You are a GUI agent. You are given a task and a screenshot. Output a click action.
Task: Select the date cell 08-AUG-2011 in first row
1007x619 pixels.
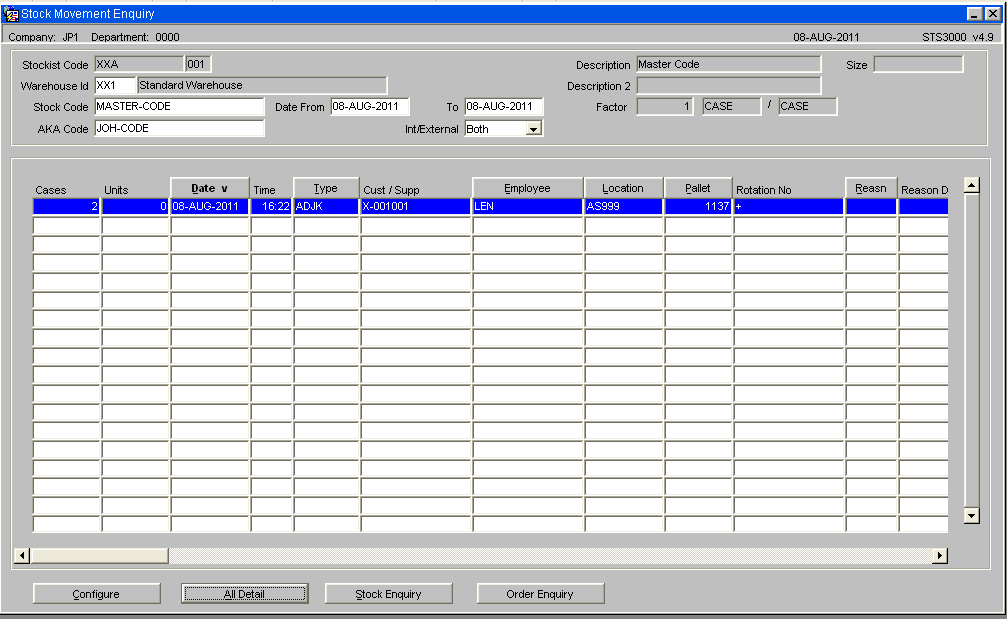pos(209,206)
